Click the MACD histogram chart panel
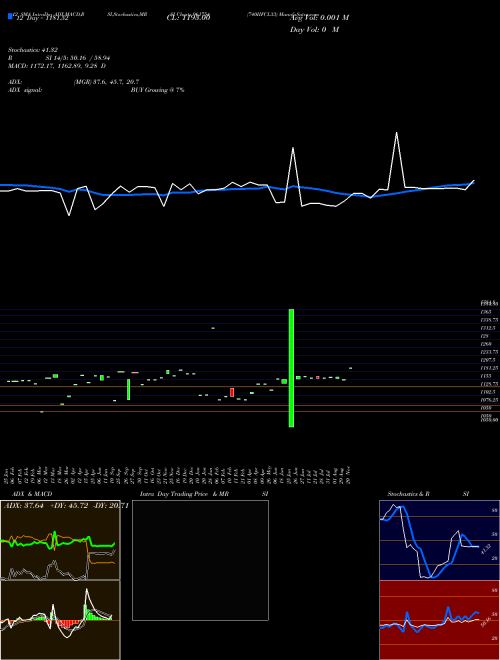Screen dimensions: 500x660 (60, 620)
